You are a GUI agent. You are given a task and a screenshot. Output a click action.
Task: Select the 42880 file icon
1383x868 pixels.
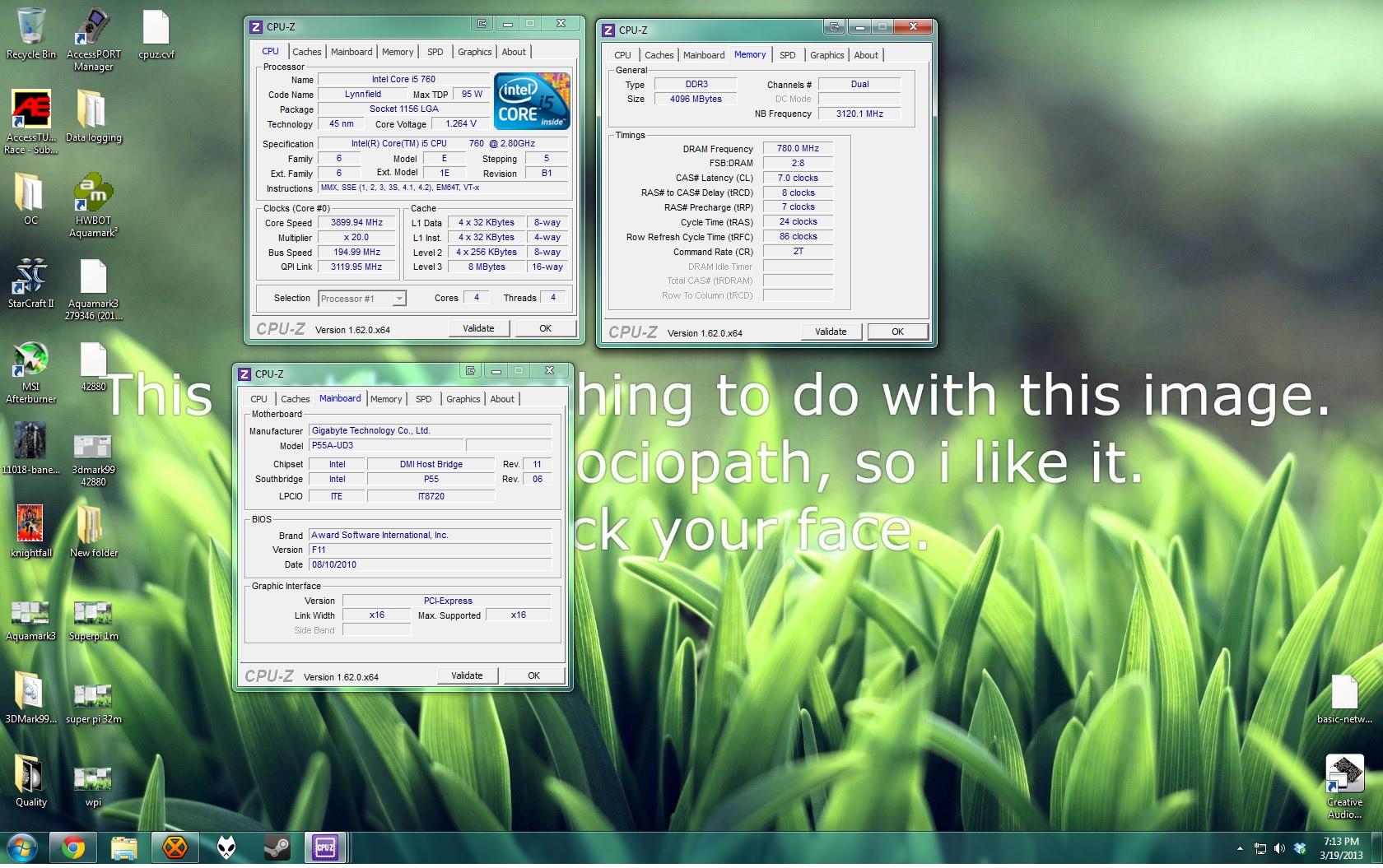93,366
